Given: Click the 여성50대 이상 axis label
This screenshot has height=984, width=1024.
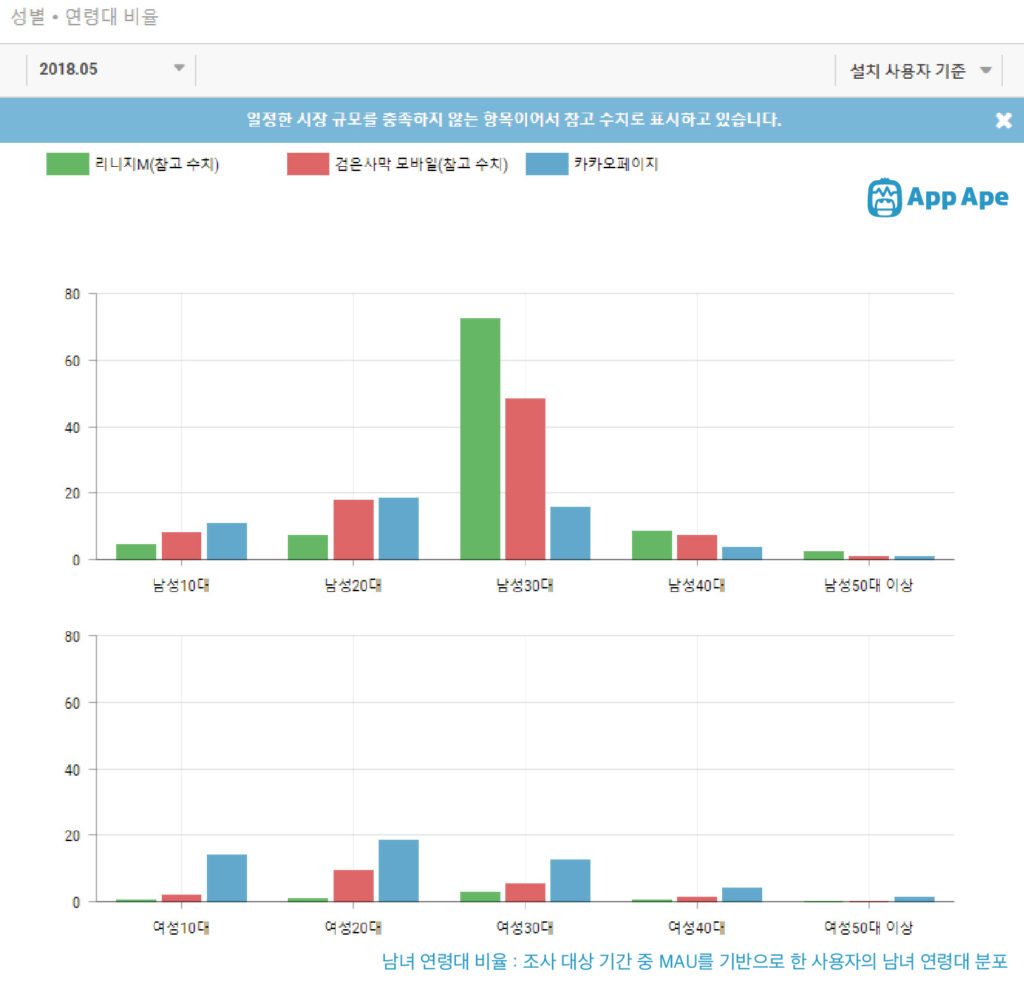Looking at the screenshot, I should coord(868,927).
